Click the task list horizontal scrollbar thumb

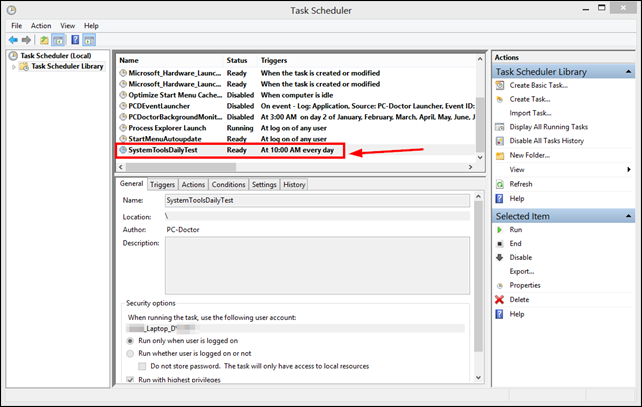181,167
